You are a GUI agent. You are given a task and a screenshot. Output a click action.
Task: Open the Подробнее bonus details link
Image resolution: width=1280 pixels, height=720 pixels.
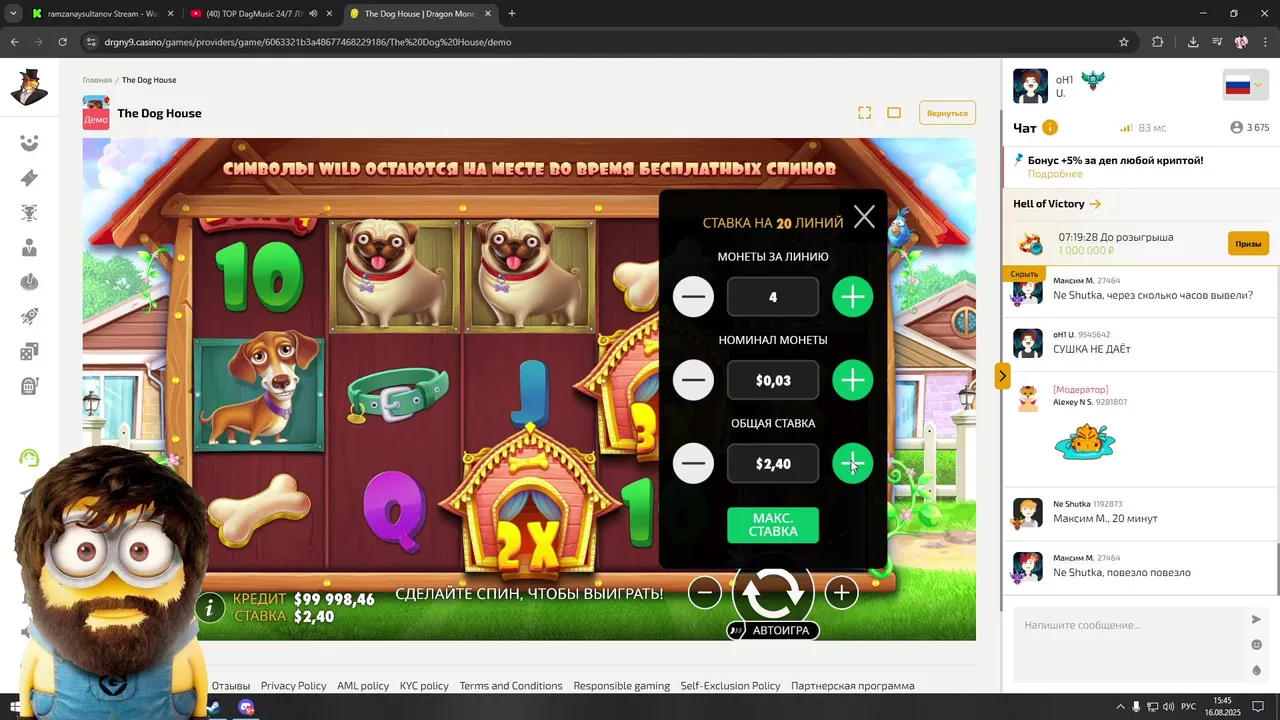point(1055,174)
